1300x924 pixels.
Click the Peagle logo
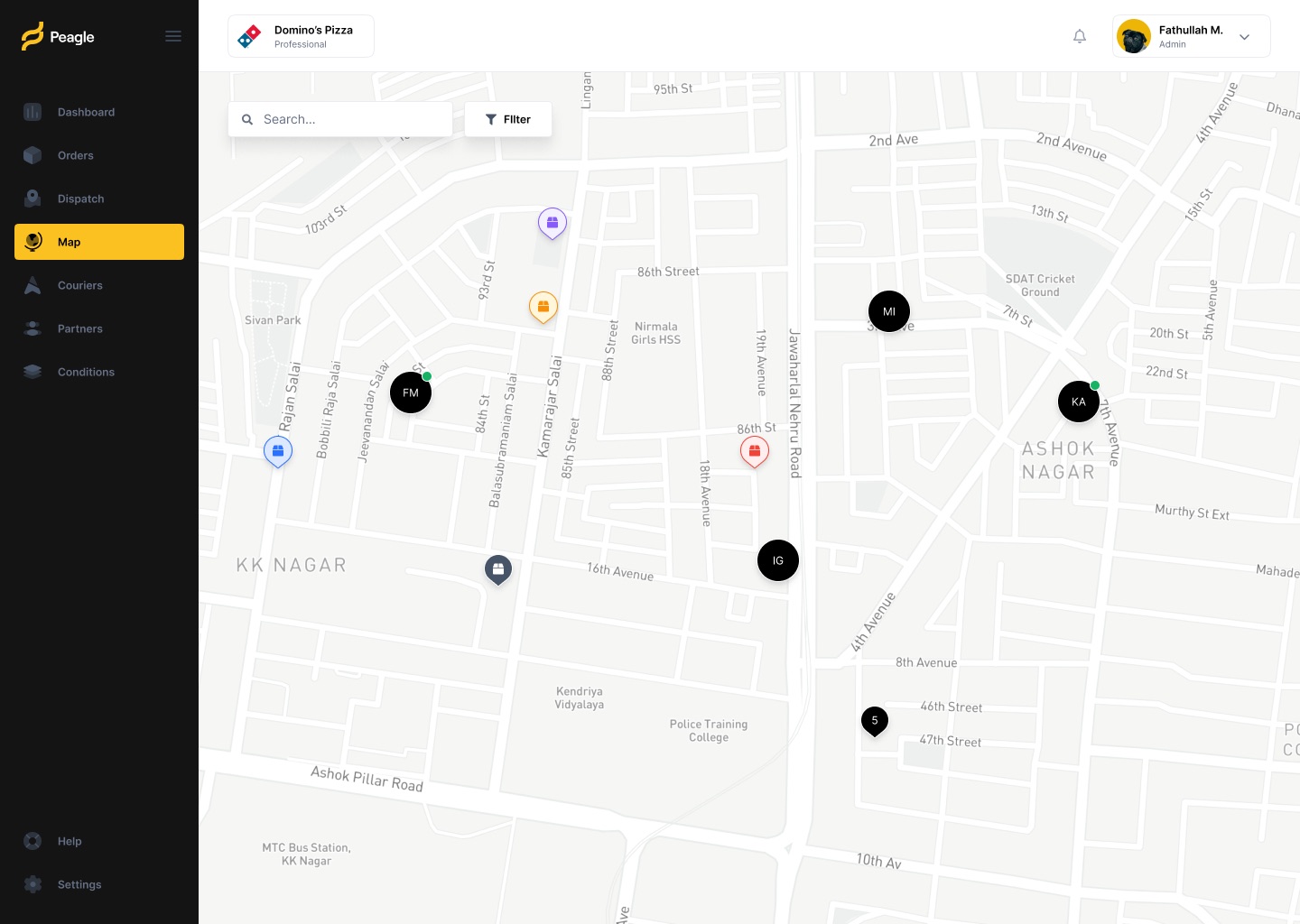tap(58, 36)
